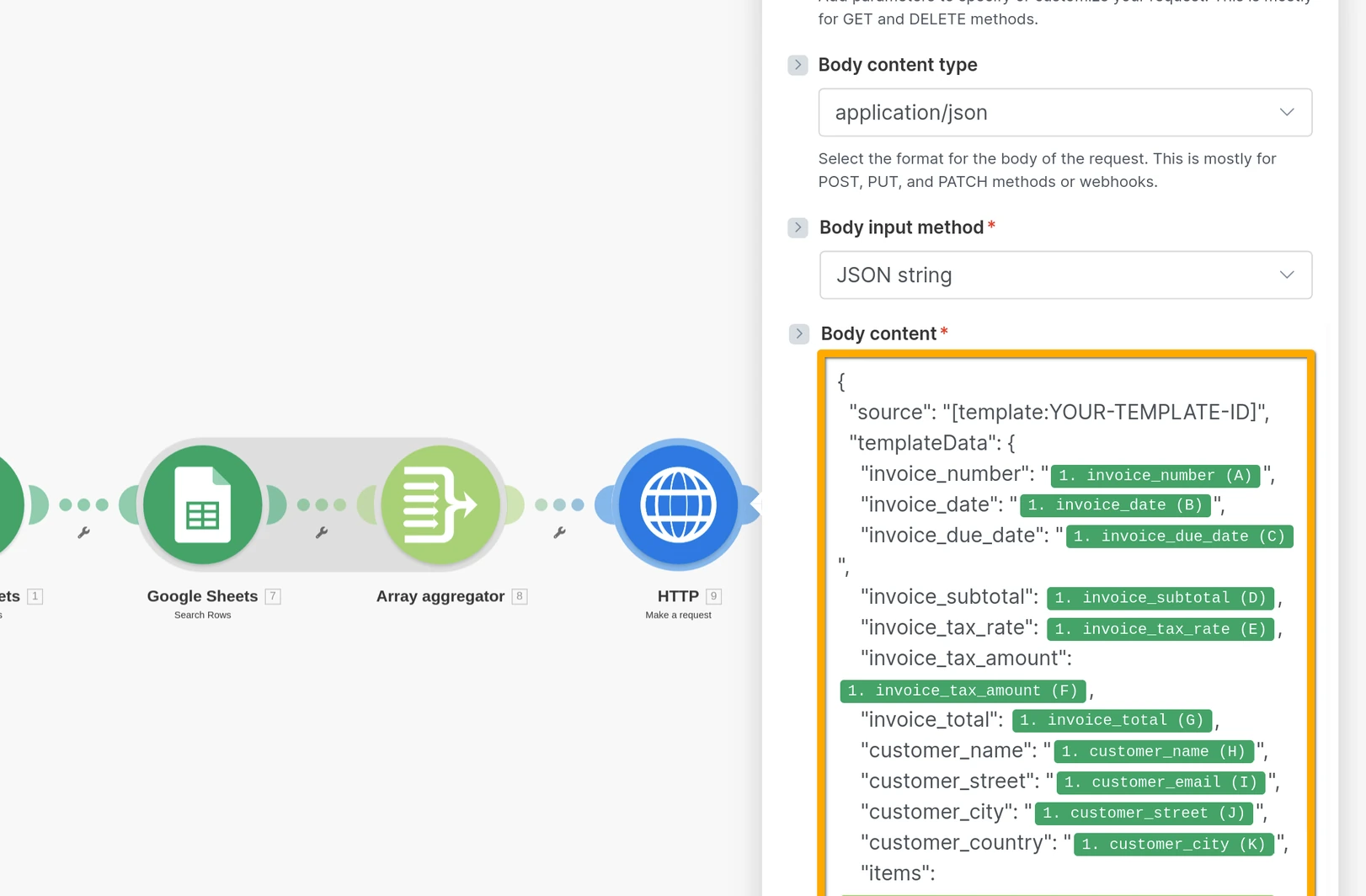Select the customer_name (H) mapped variable pill

tap(1153, 751)
